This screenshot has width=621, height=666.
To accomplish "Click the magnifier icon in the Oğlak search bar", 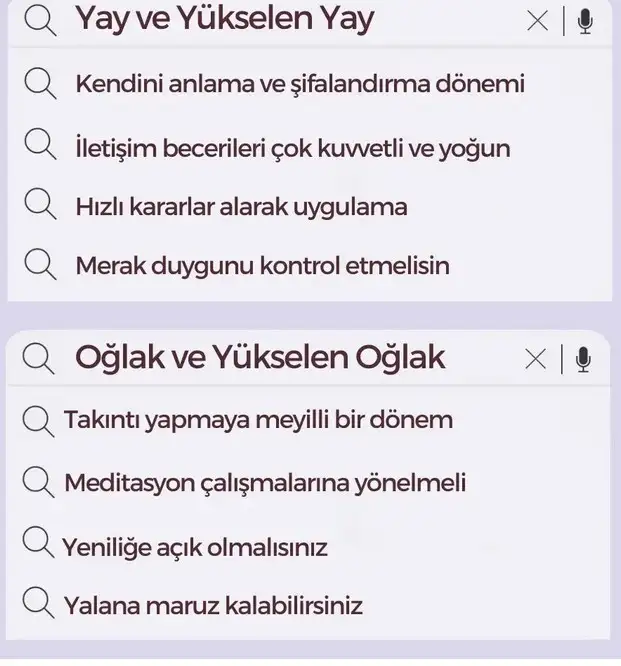I will pyautogui.click(x=38, y=359).
